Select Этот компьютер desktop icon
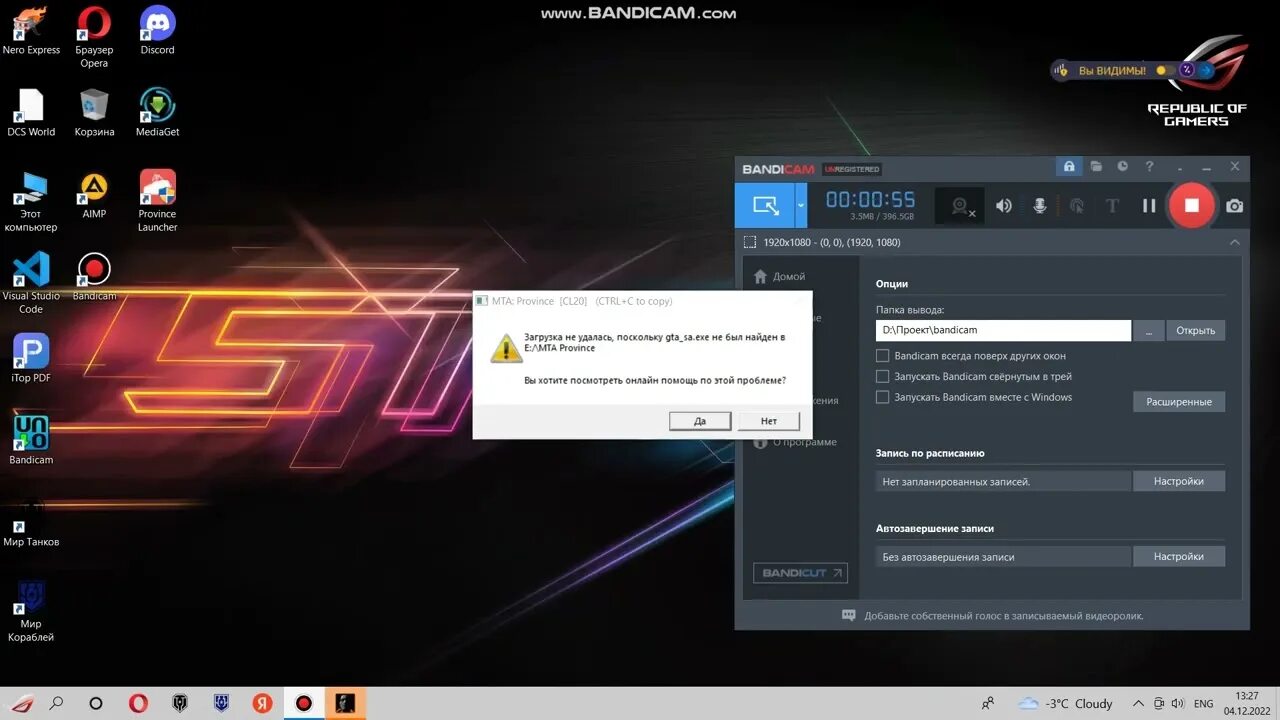 (31, 201)
